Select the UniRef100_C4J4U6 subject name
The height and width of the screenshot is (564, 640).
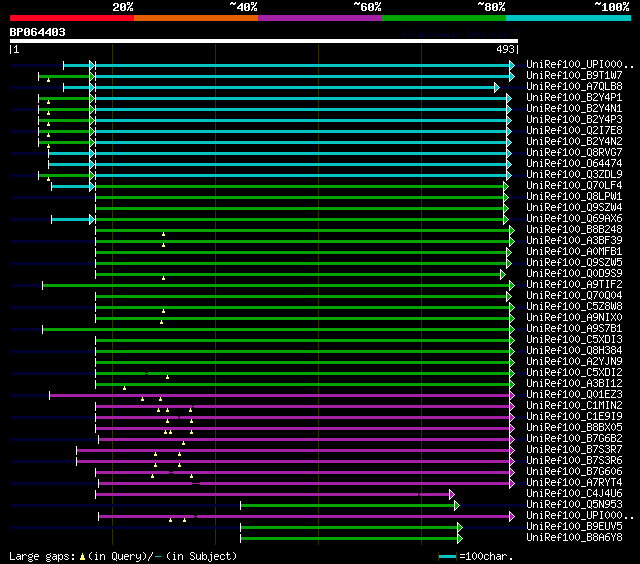[574, 494]
